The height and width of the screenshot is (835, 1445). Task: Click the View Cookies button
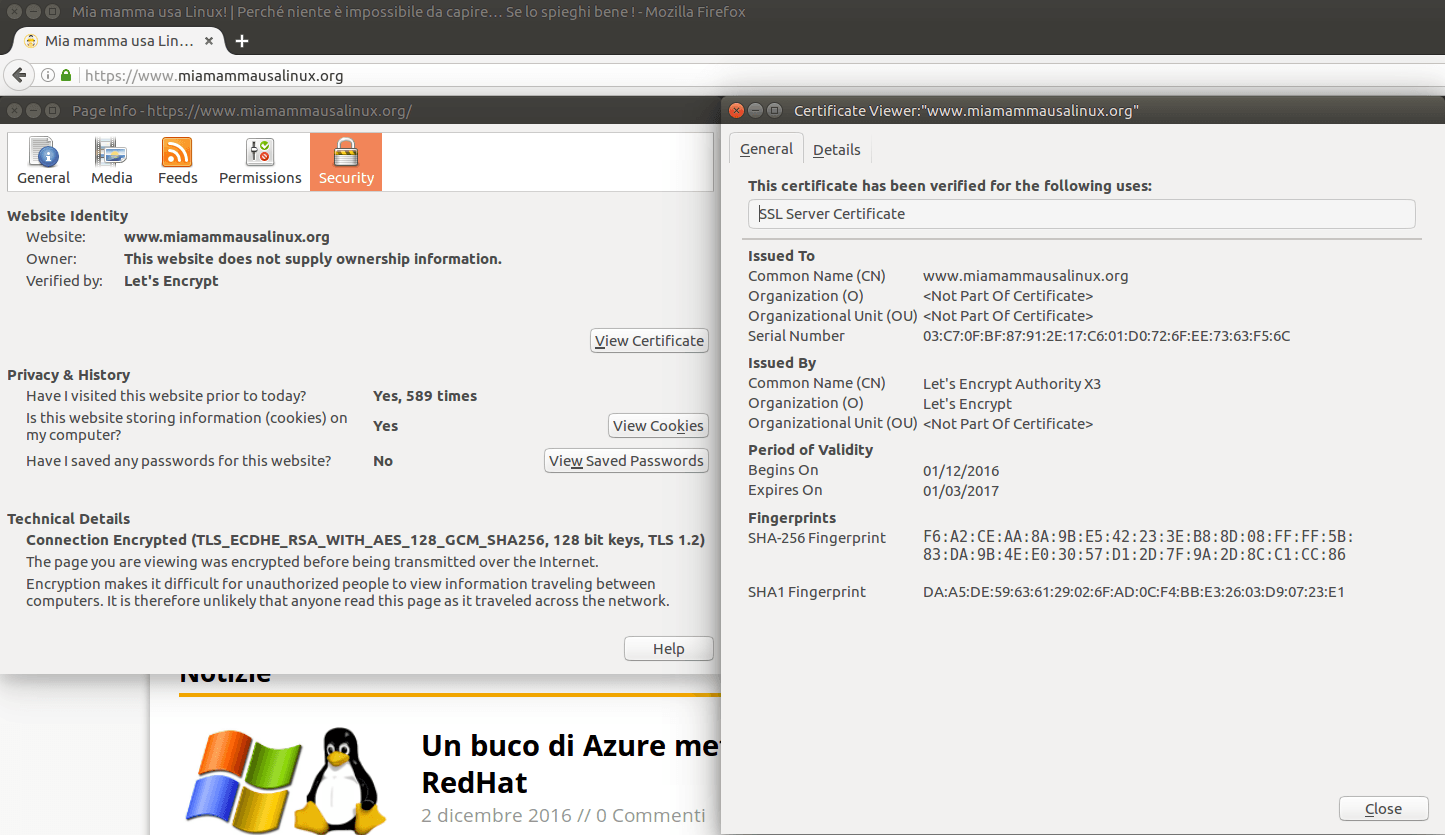(658, 426)
